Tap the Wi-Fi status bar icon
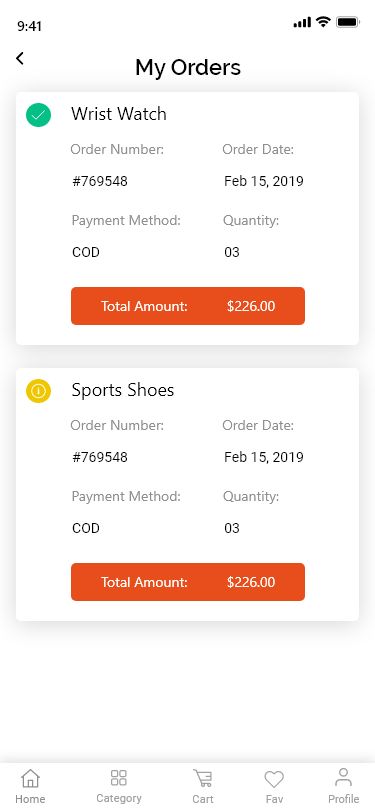375x812 pixels. point(323,22)
